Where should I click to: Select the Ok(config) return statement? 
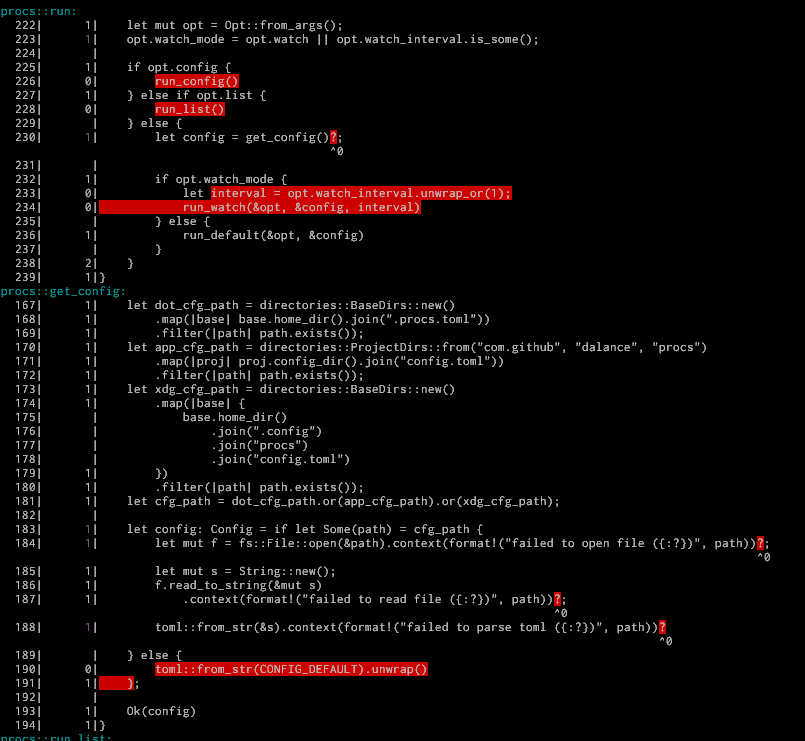160,711
